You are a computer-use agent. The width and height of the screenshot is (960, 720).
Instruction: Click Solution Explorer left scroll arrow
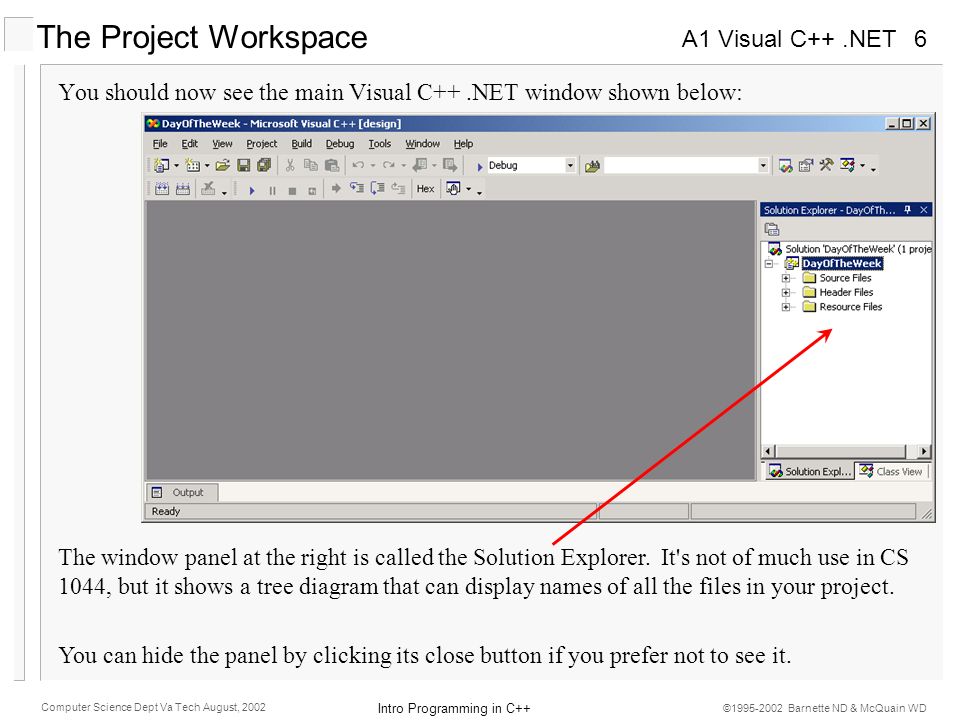769,452
